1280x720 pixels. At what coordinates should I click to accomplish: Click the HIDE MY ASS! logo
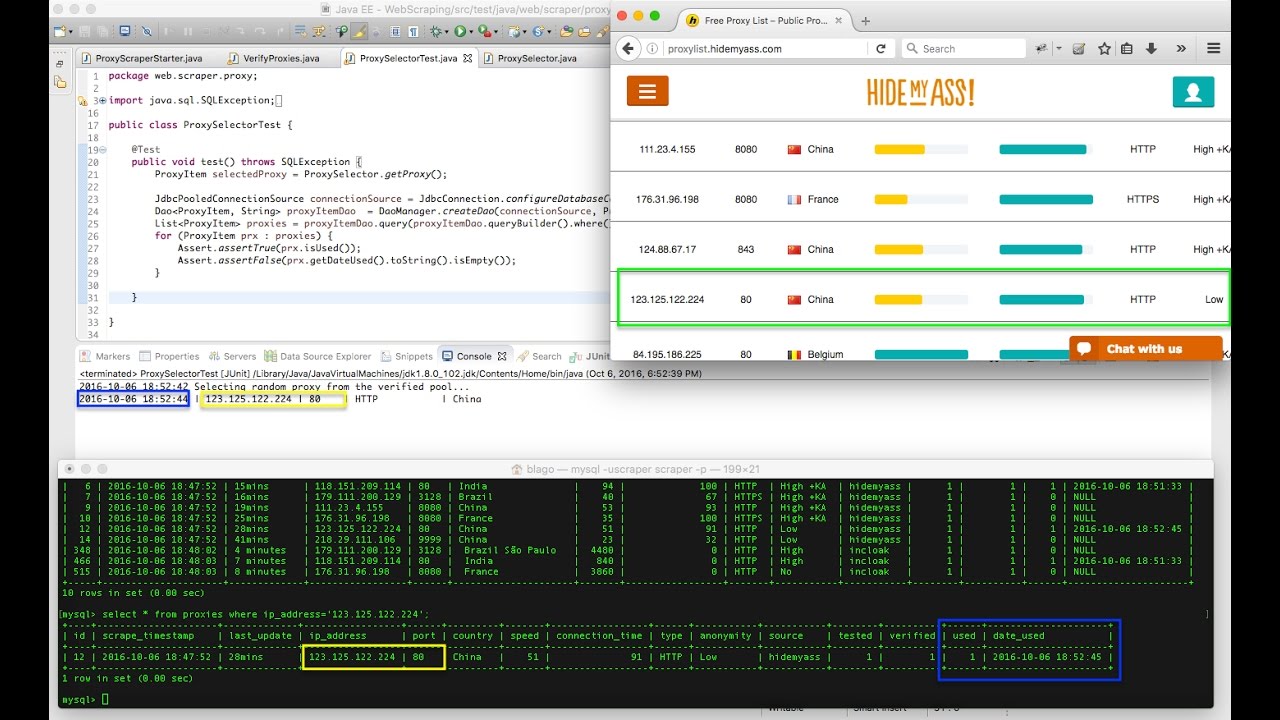coord(920,93)
